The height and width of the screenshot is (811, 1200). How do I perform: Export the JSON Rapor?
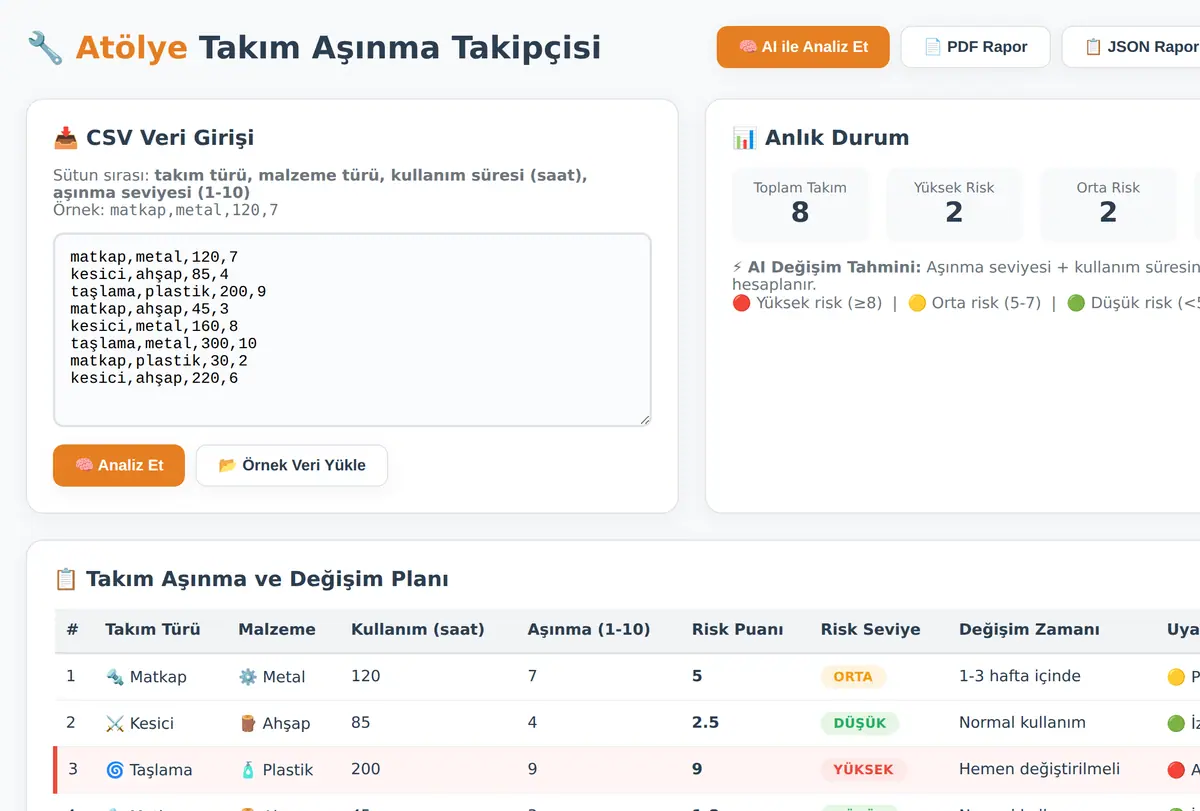1131,47
